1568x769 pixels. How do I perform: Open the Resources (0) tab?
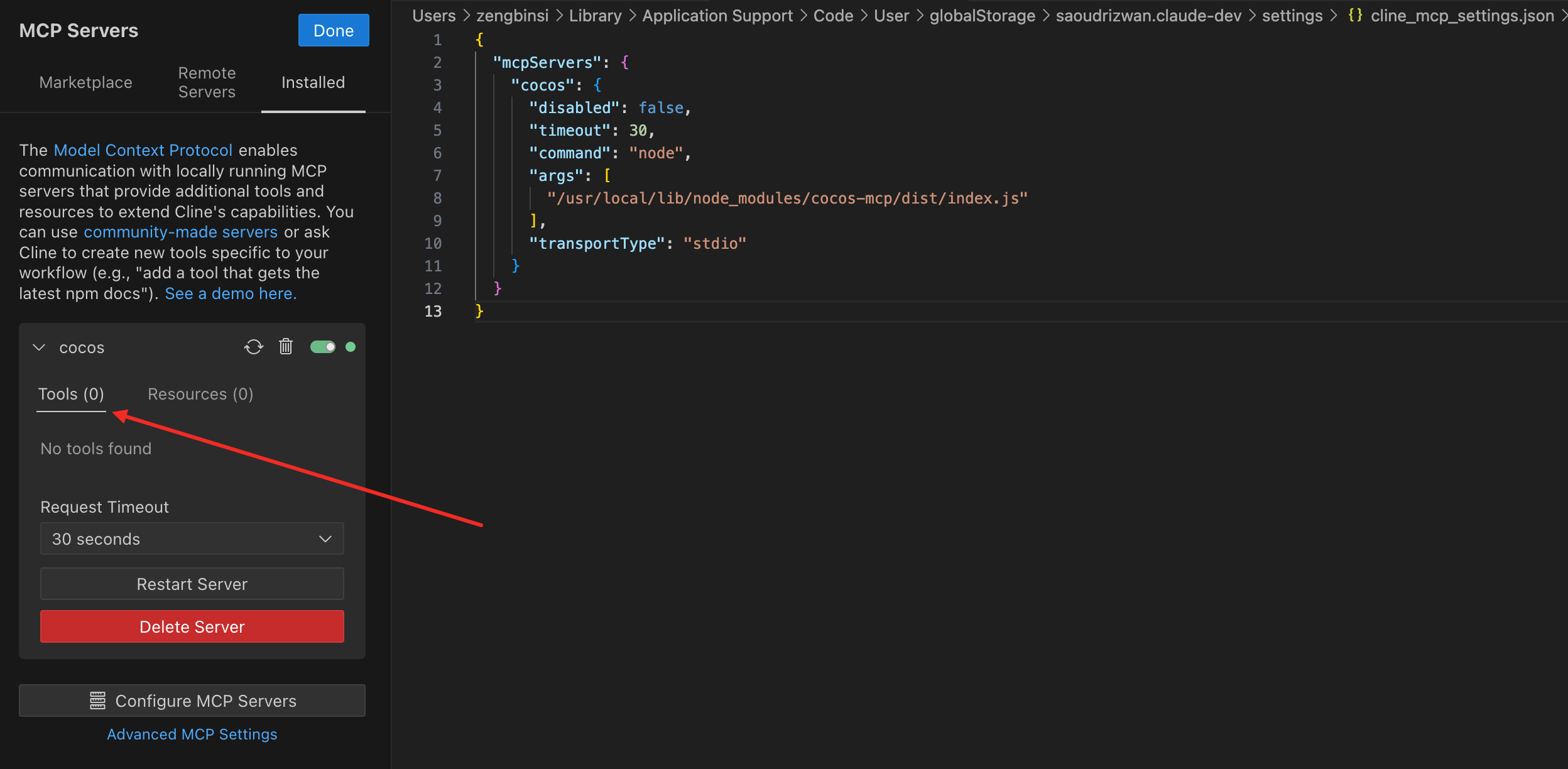pyautogui.click(x=200, y=394)
